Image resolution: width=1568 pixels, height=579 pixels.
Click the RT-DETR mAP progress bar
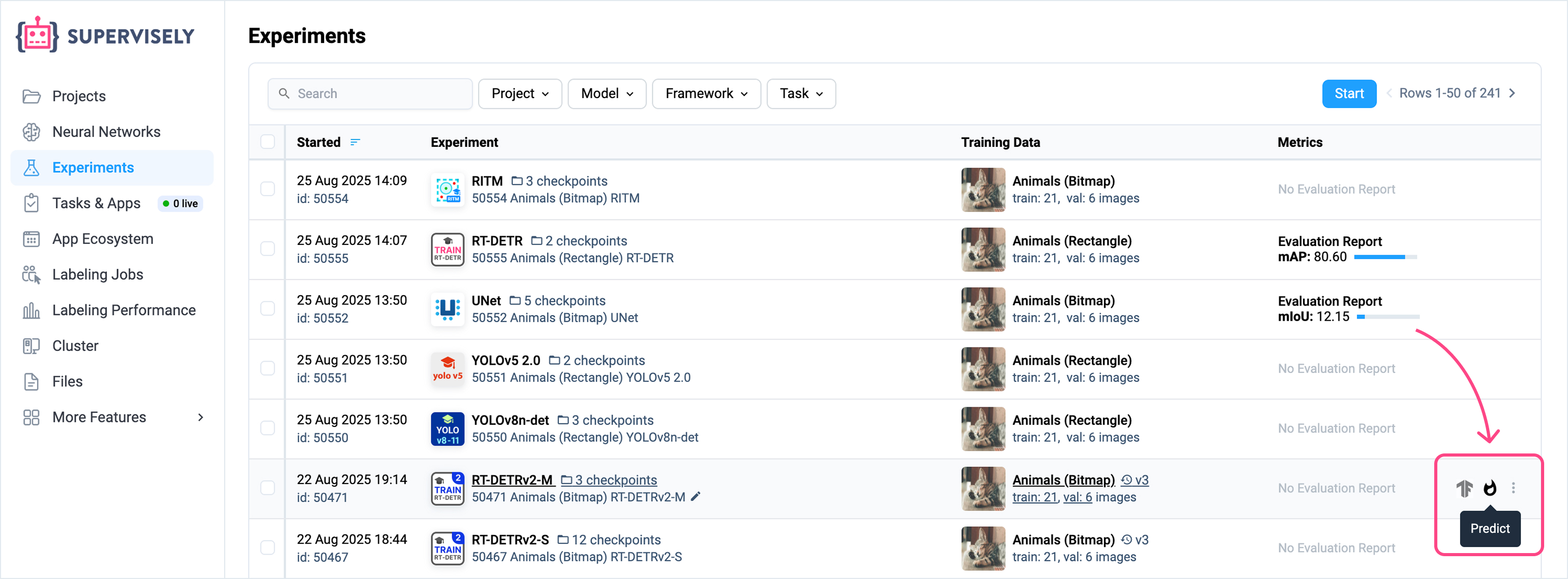(1385, 257)
